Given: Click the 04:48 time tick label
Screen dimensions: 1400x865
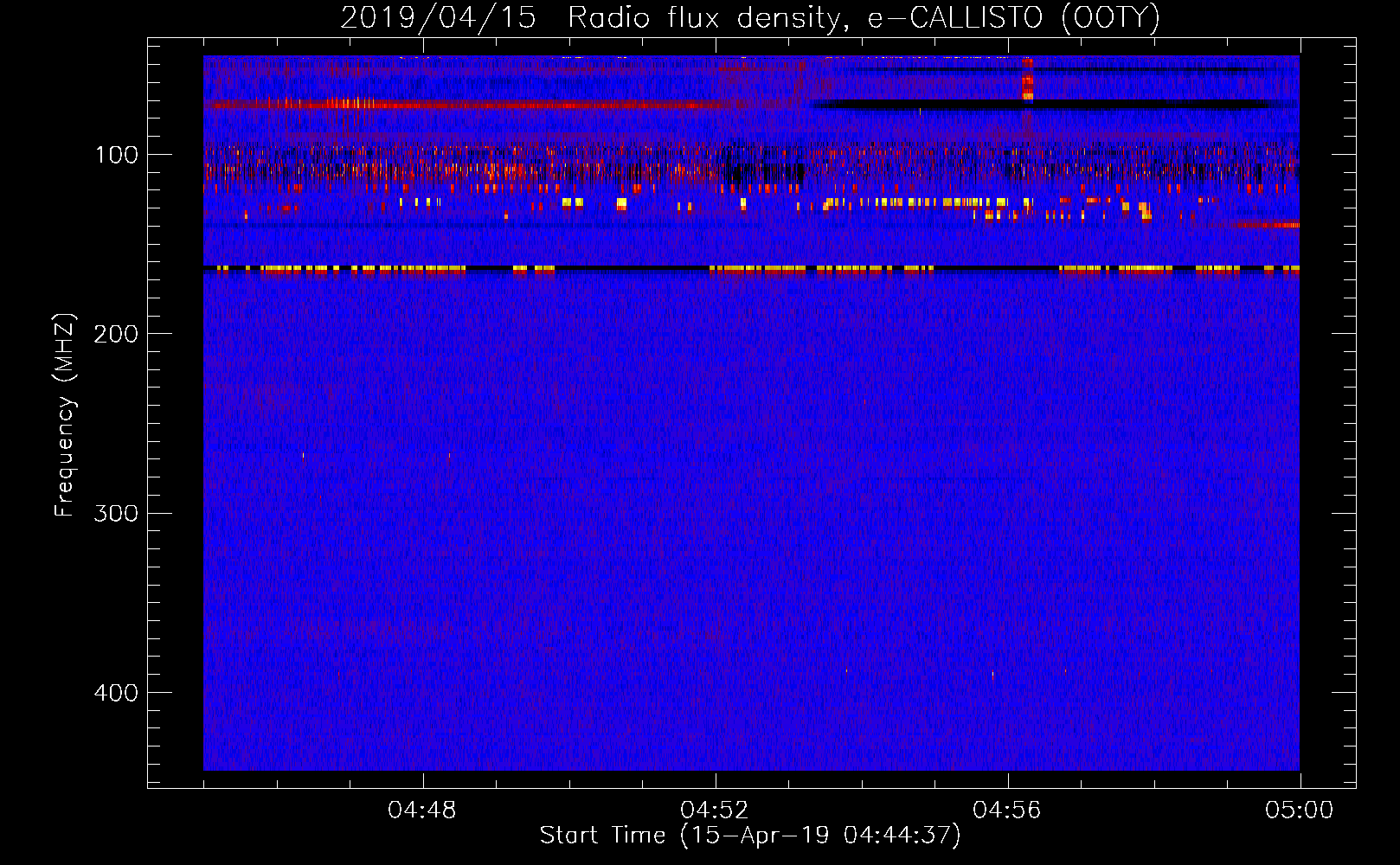Looking at the screenshot, I should (x=422, y=811).
